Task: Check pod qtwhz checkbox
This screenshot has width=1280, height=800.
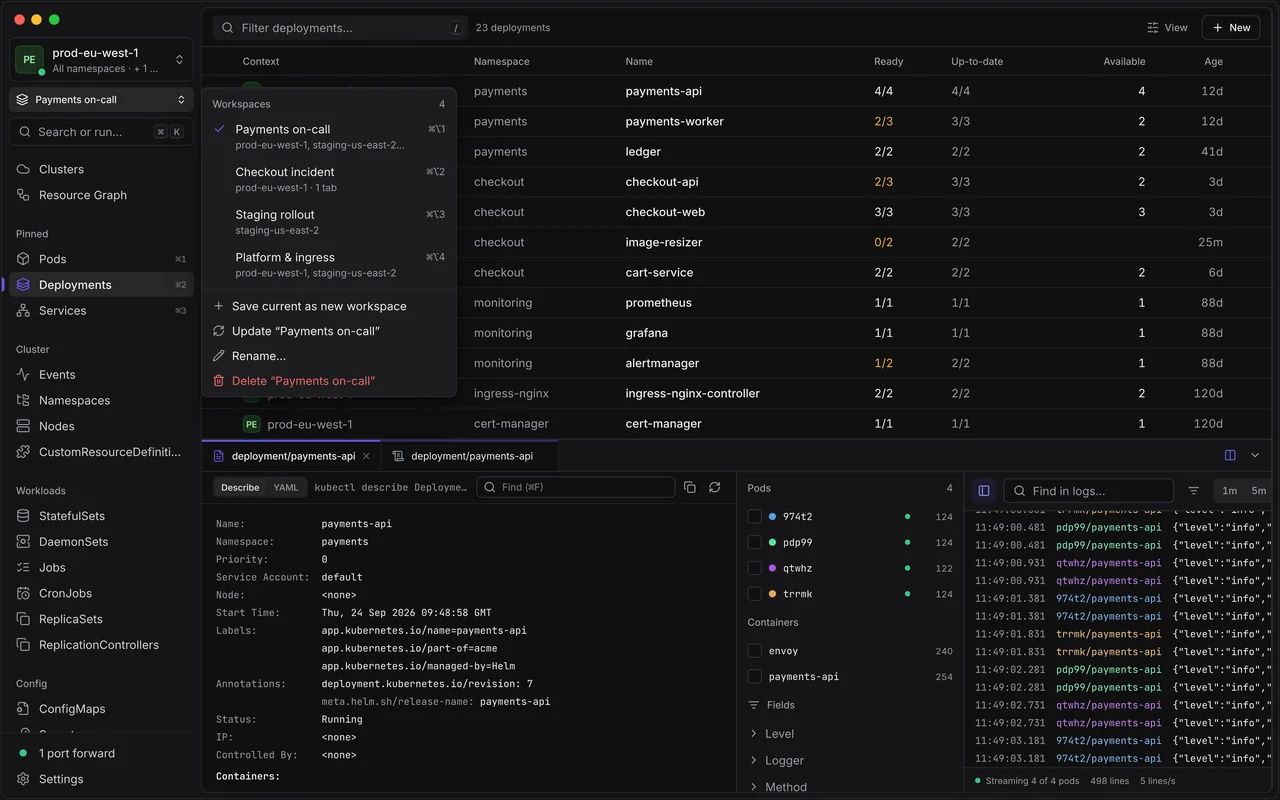Action: [x=755, y=568]
